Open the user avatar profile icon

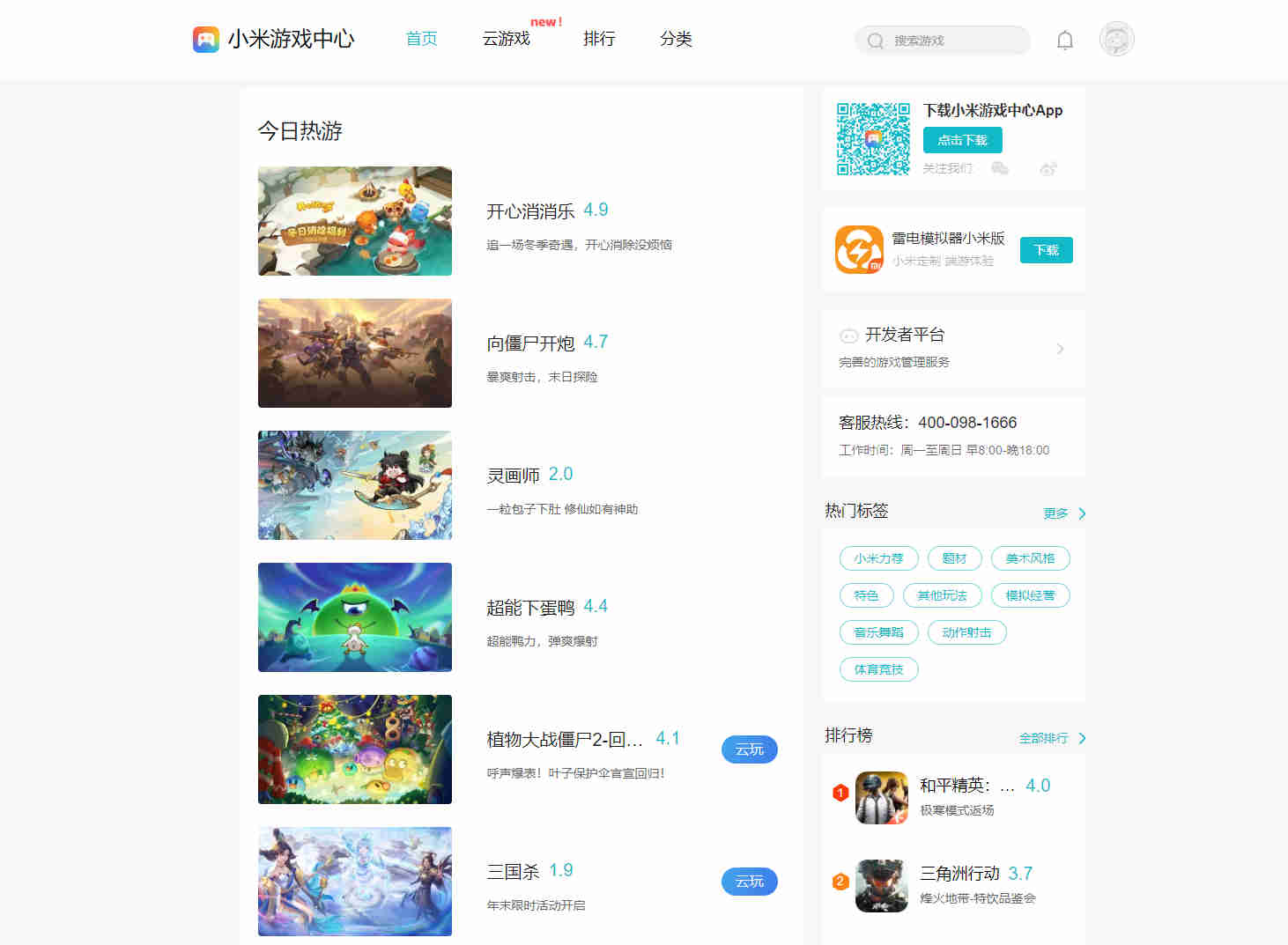(1116, 40)
